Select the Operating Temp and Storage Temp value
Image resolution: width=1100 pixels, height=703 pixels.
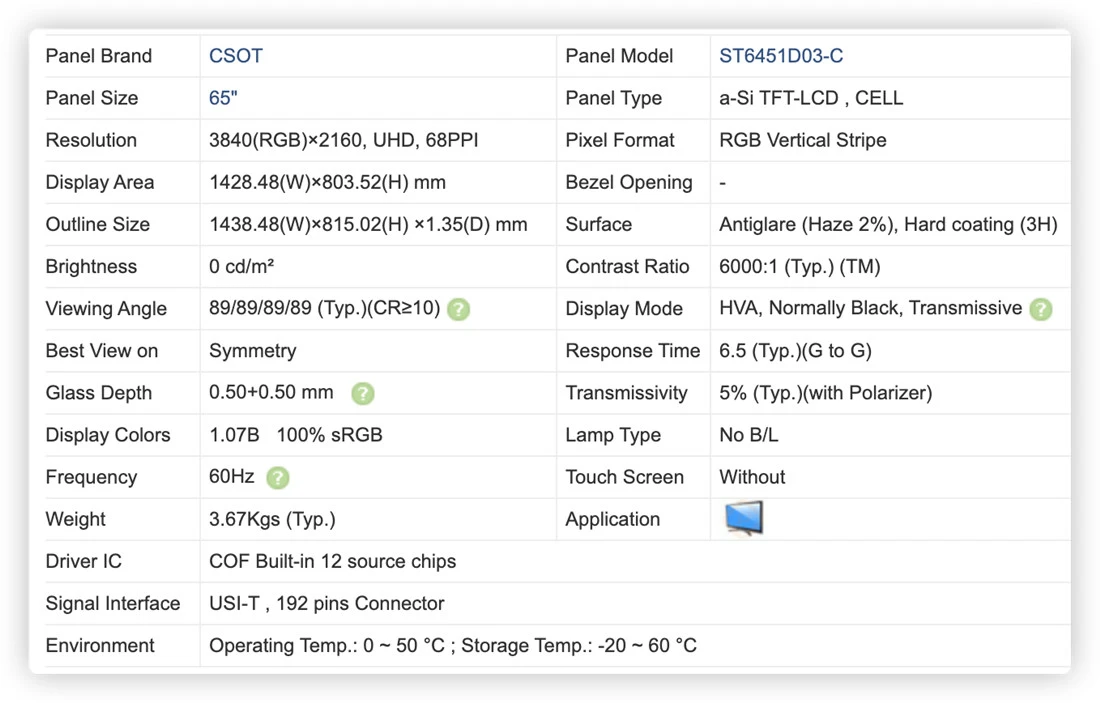click(x=453, y=645)
